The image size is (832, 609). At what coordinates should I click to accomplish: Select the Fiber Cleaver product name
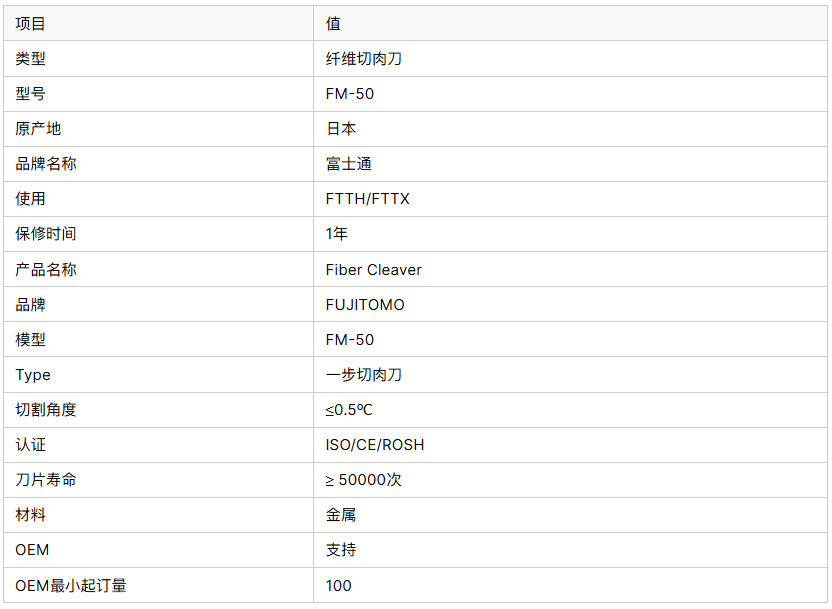click(x=373, y=270)
